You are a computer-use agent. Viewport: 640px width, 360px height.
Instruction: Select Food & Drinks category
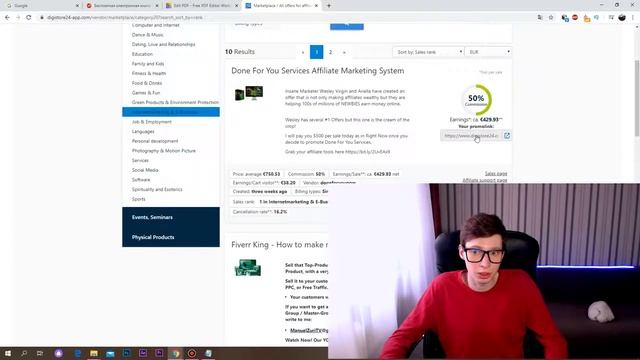pos(147,83)
